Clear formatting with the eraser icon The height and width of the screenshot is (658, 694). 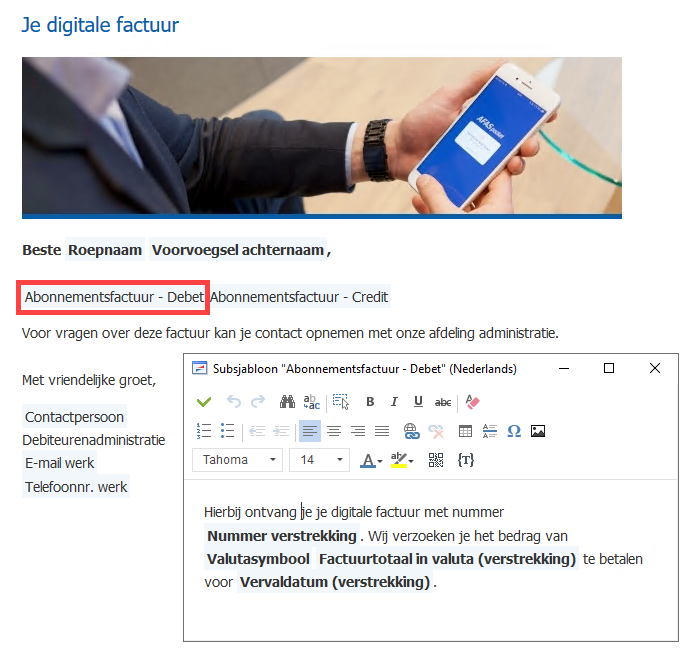pyautogui.click(x=472, y=402)
